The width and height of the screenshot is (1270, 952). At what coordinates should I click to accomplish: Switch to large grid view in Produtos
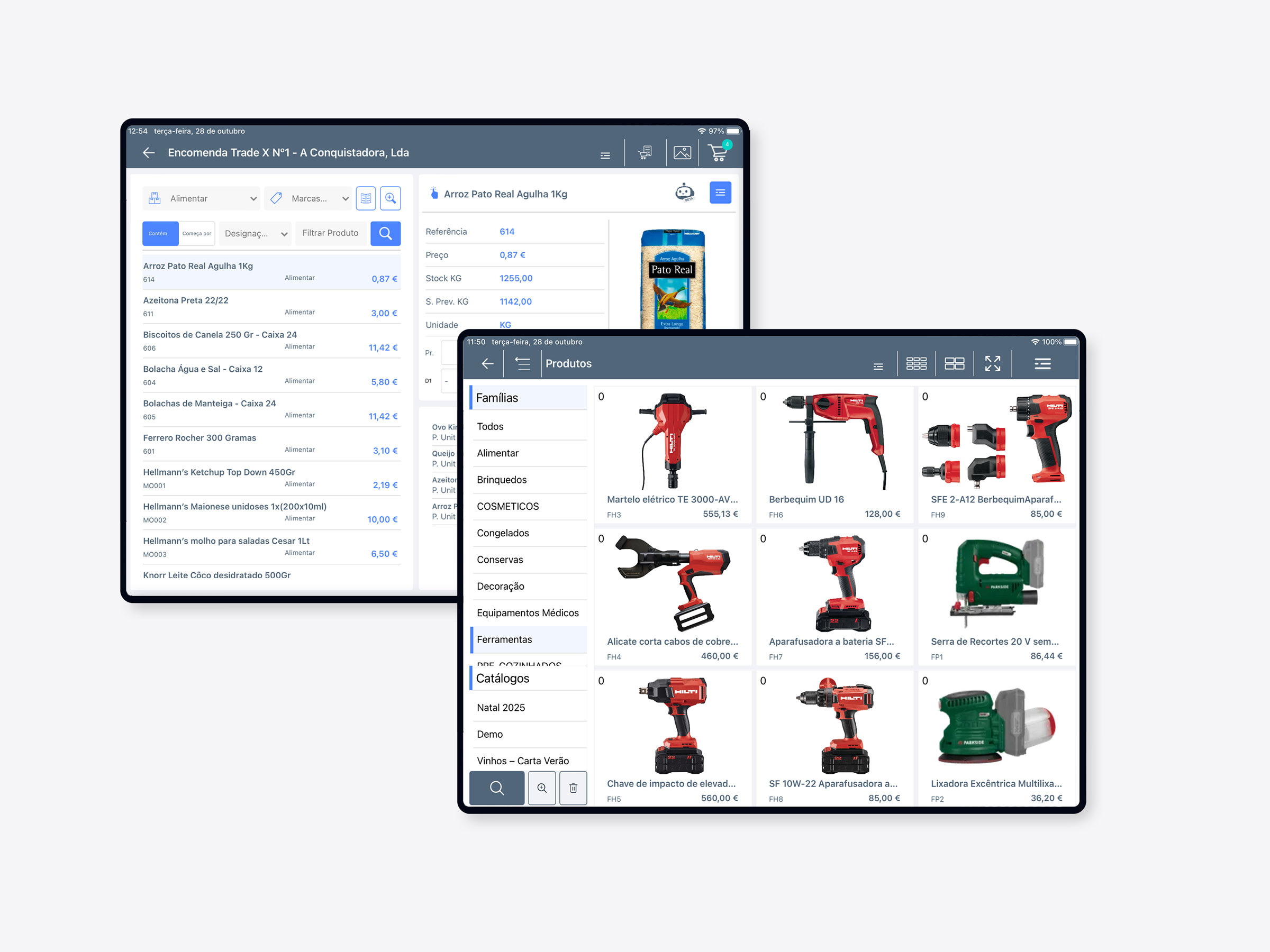[954, 363]
